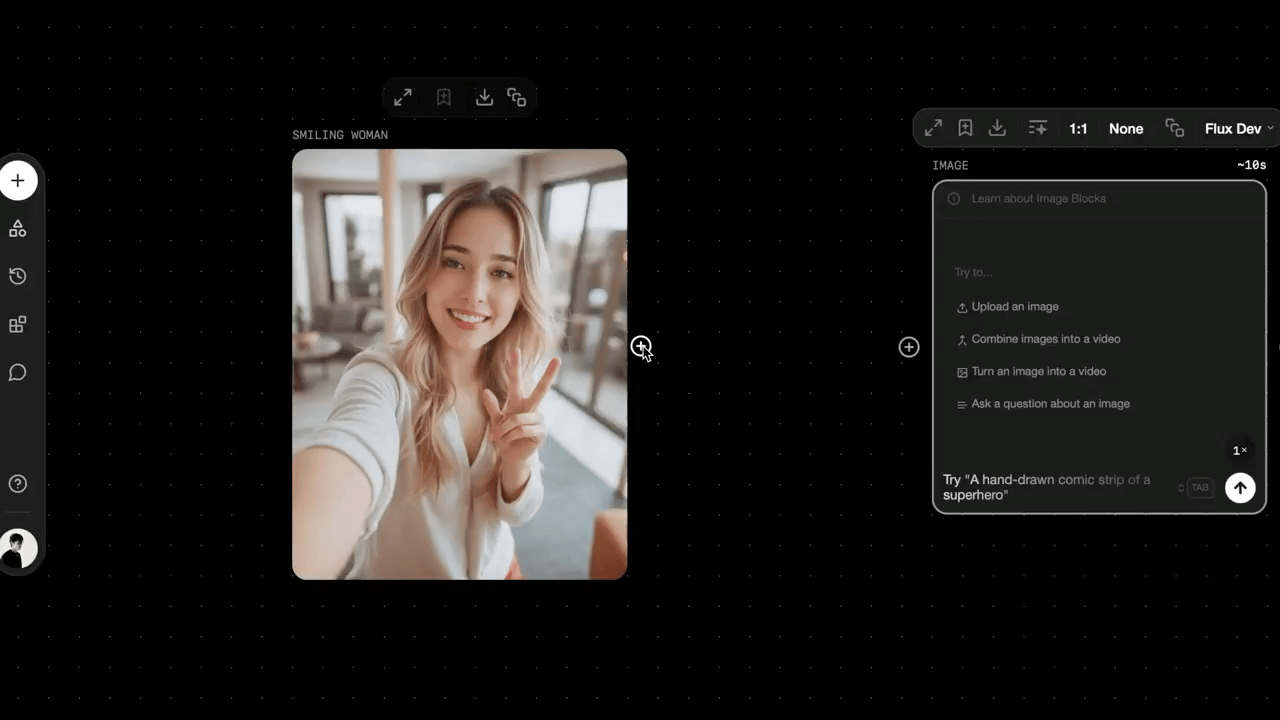
Task: Click the SMILING WOMAN block title
Action: coord(340,135)
